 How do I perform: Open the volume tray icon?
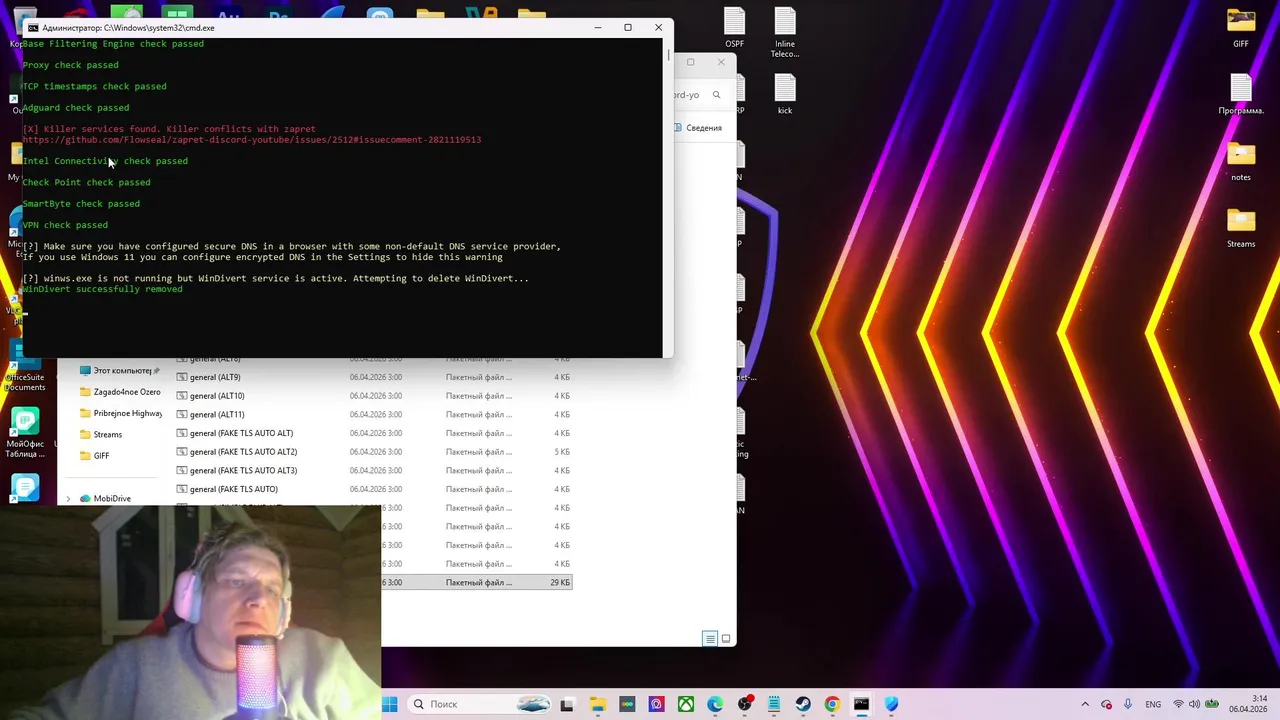[1196, 704]
